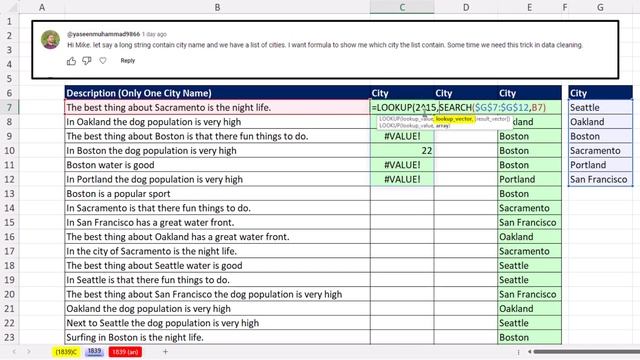Select row 7 header
This screenshot has height=360, width=640.
pos(9,107)
